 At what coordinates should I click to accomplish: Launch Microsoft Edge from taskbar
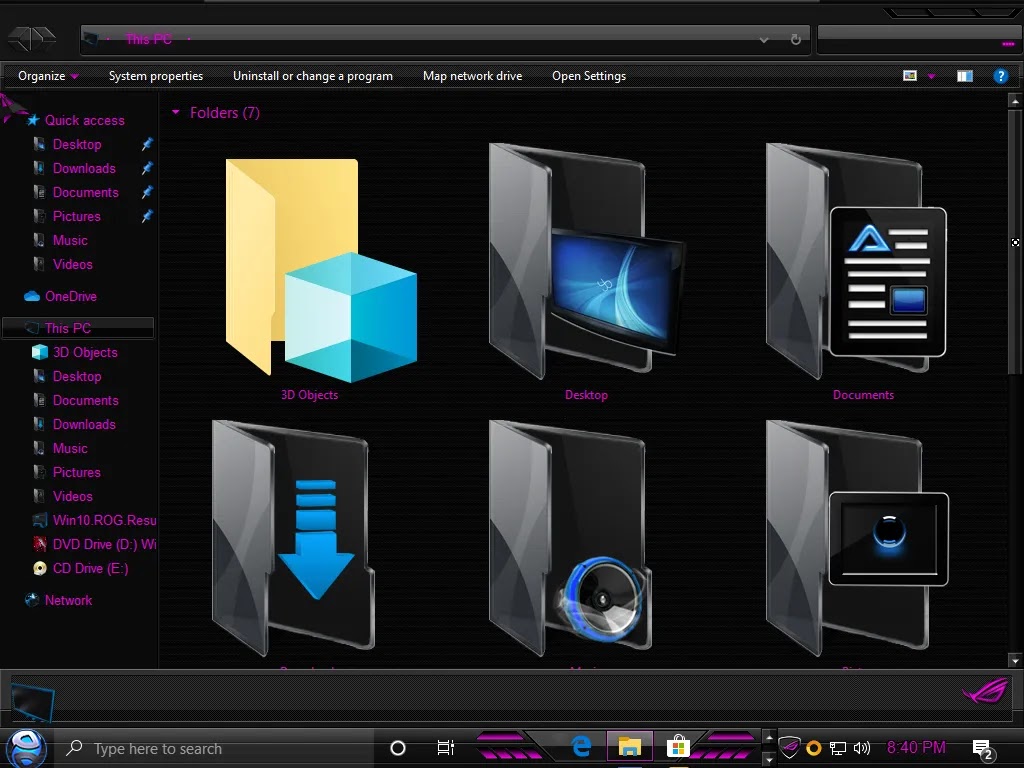pyautogui.click(x=581, y=746)
